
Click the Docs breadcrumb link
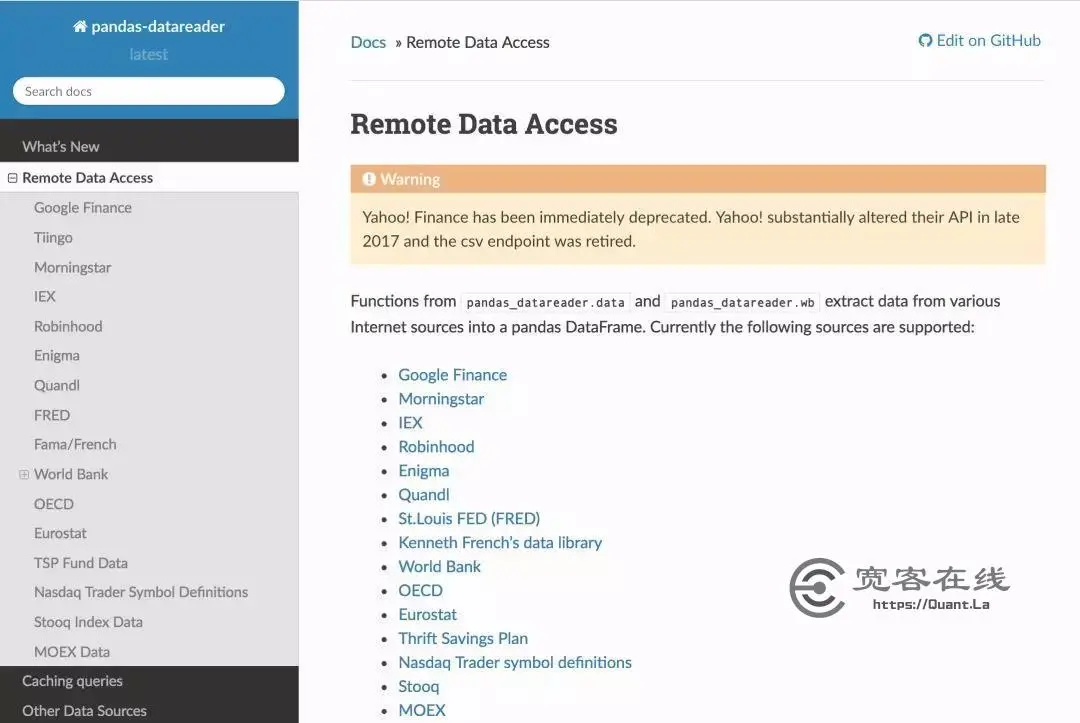coord(368,43)
